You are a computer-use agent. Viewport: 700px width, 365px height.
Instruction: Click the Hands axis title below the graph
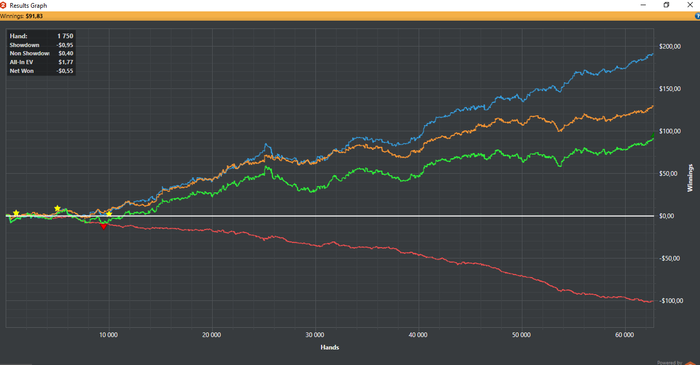coord(329,348)
